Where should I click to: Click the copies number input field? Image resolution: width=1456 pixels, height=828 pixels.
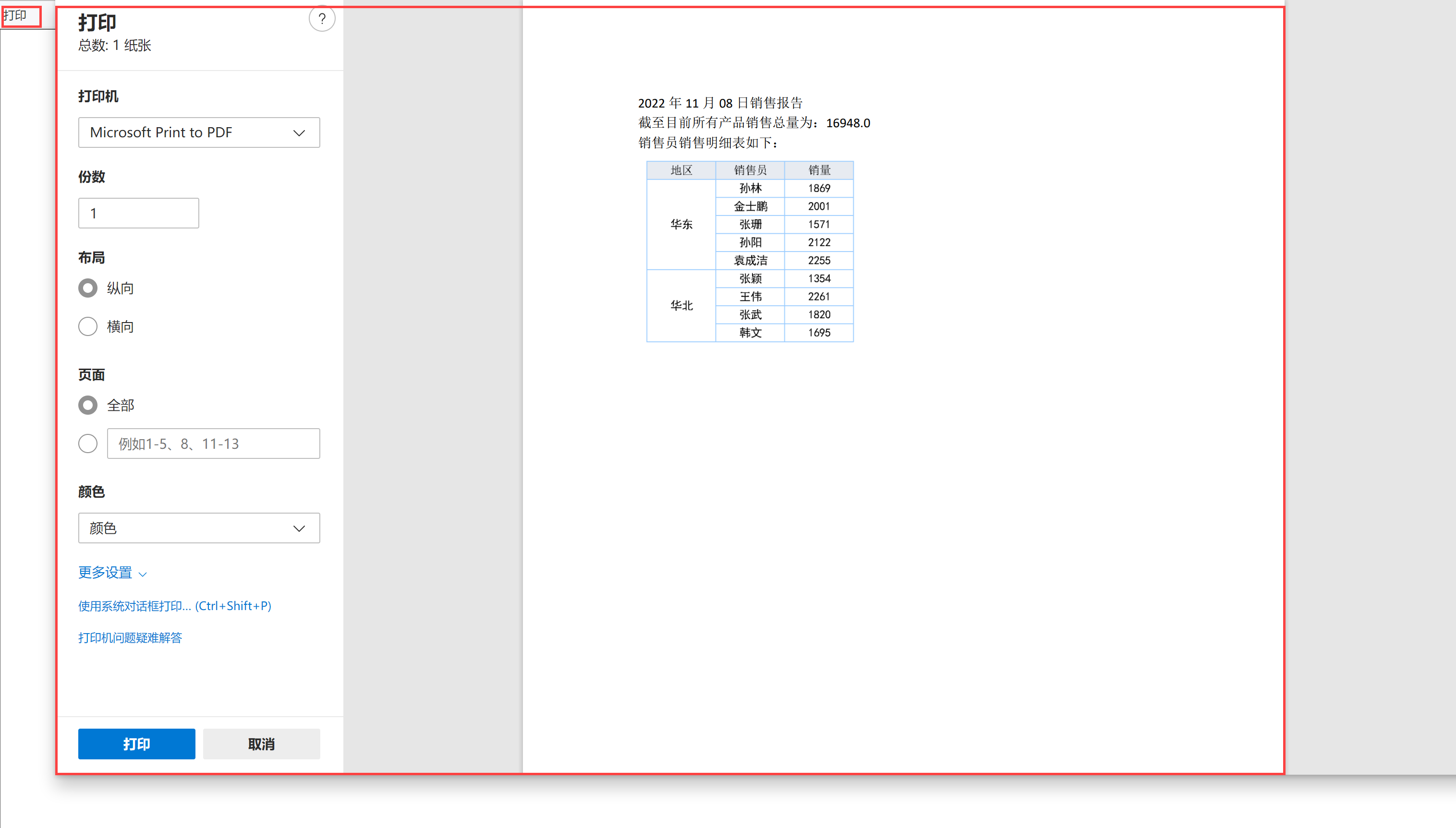(x=138, y=213)
